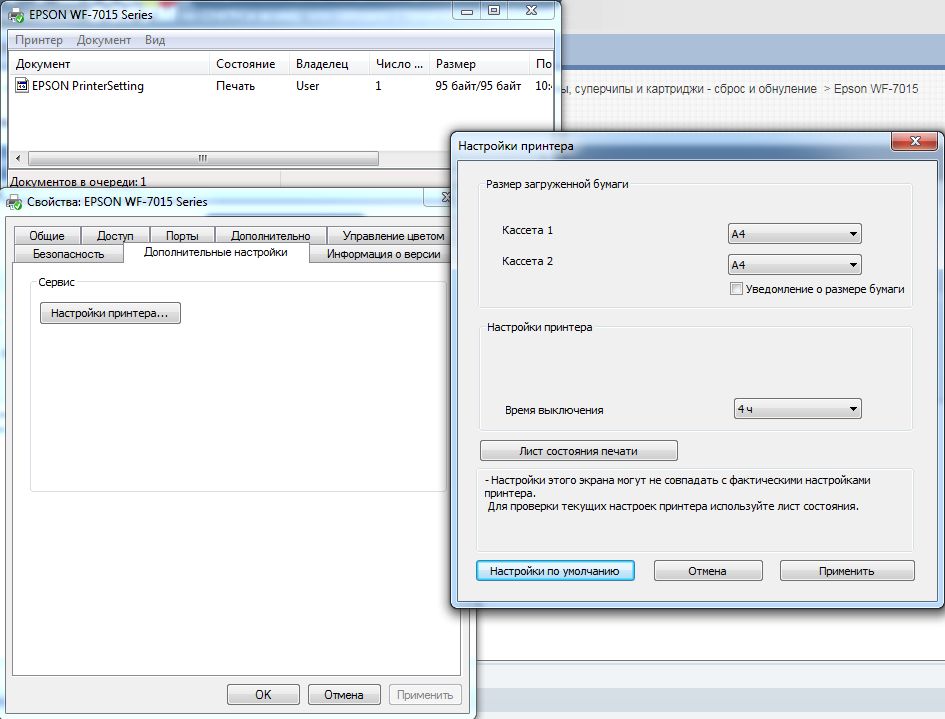This screenshot has height=719, width=945.
Task: Switch to the Доступ tab
Action: (115, 236)
